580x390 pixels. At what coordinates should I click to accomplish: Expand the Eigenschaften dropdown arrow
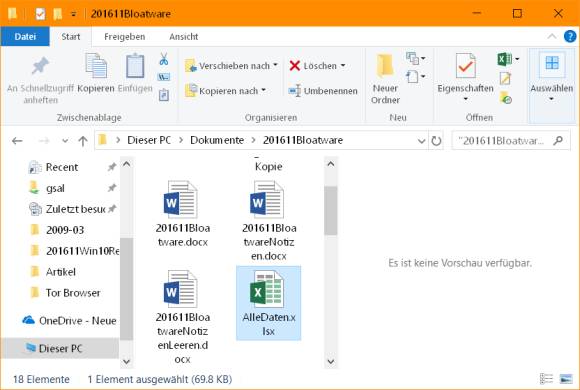point(465,99)
